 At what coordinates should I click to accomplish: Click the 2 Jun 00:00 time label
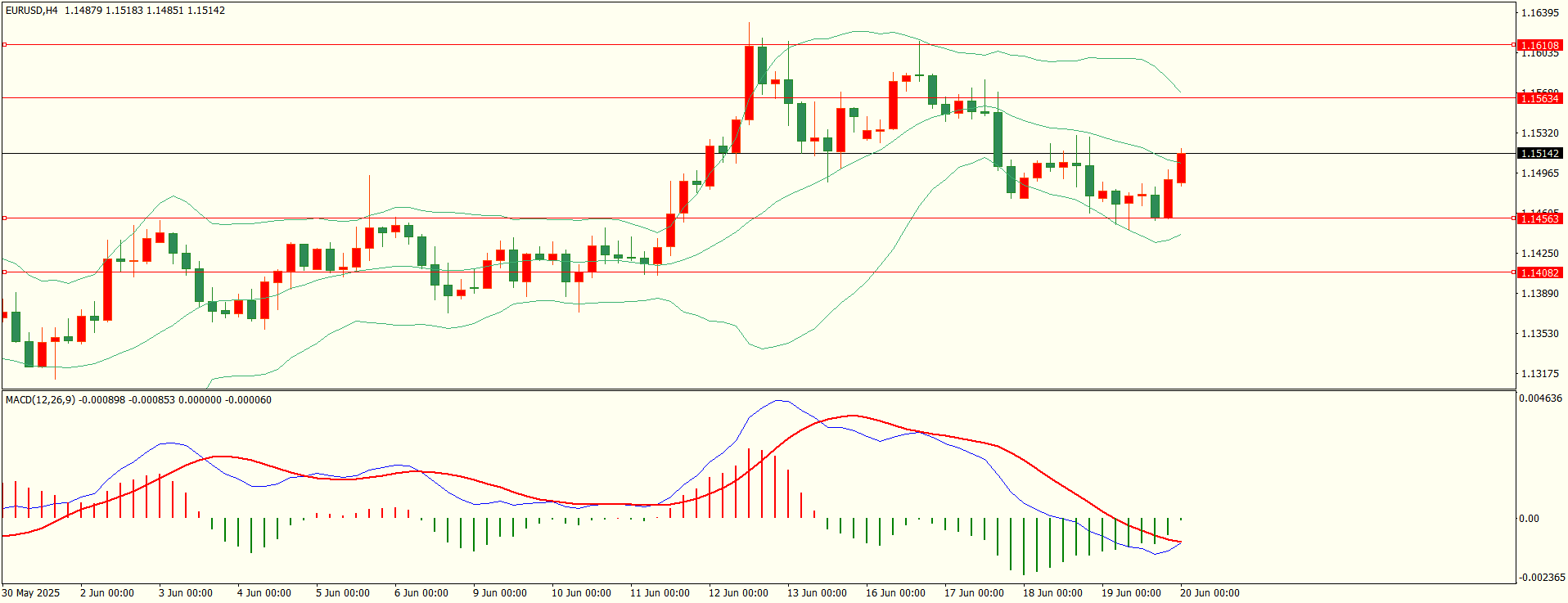point(107,593)
